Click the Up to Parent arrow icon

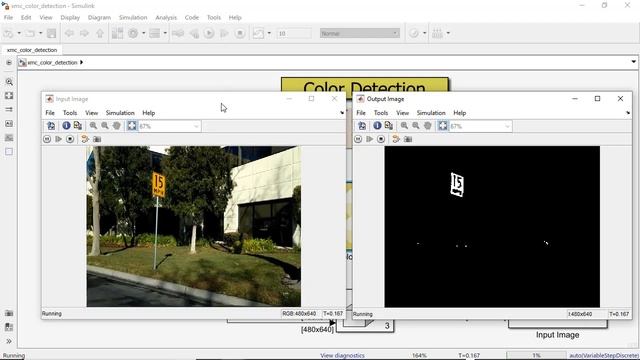(x=100, y=33)
